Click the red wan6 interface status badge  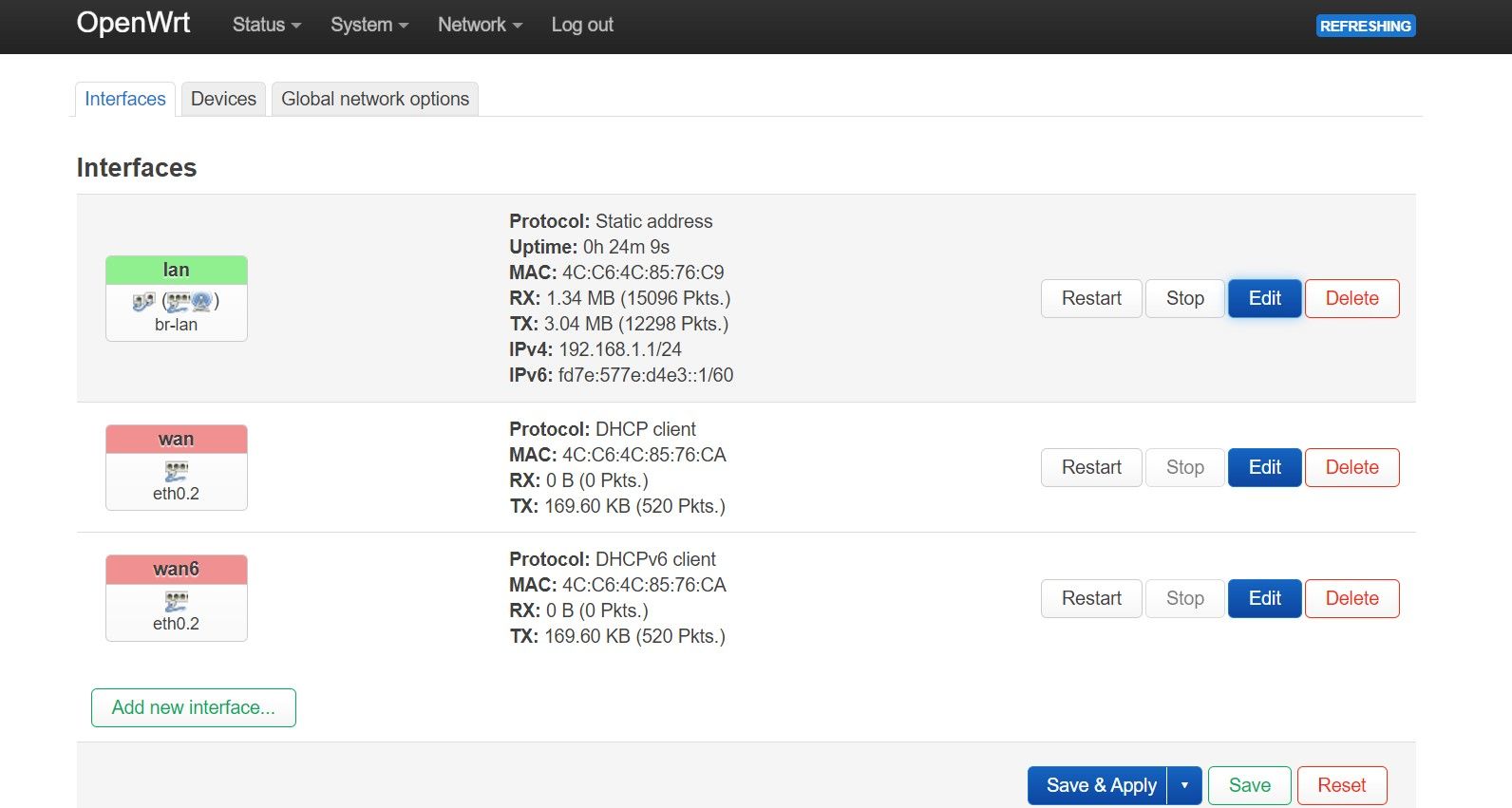(x=176, y=569)
